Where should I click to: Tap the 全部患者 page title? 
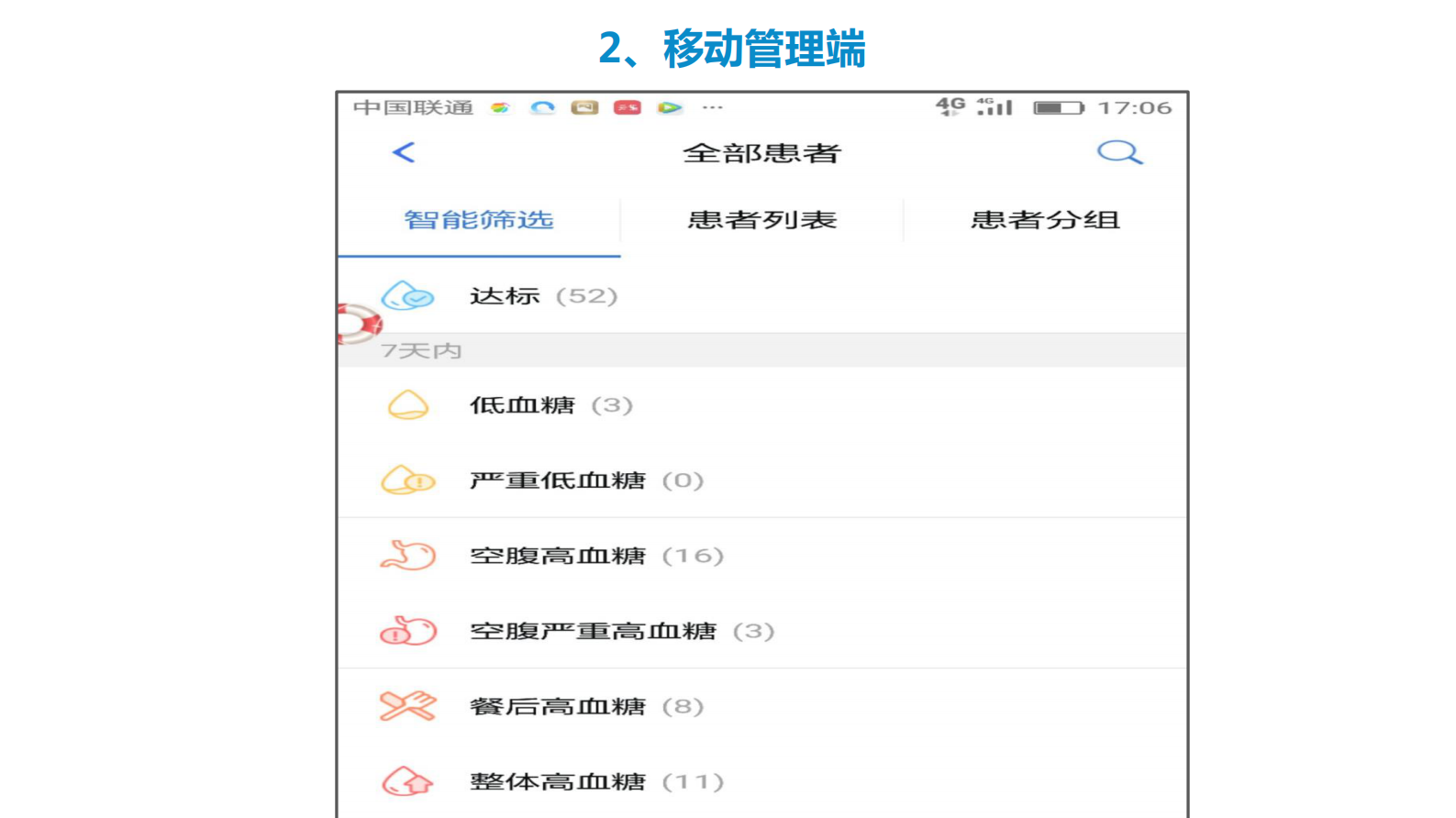(762, 153)
